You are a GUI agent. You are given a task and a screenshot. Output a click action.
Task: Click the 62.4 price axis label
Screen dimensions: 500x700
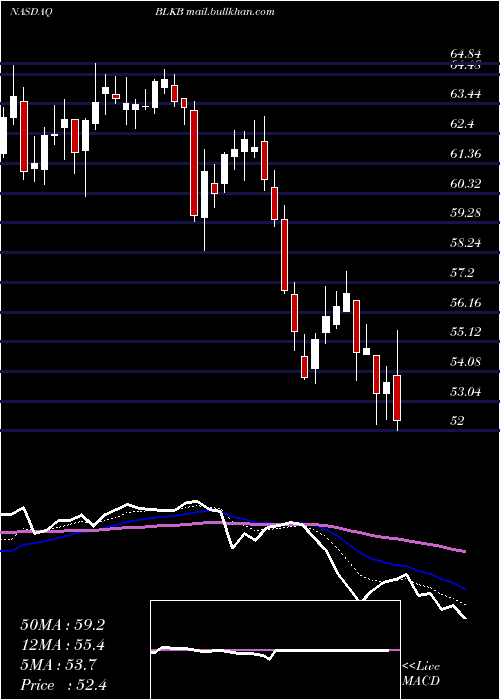tap(462, 124)
